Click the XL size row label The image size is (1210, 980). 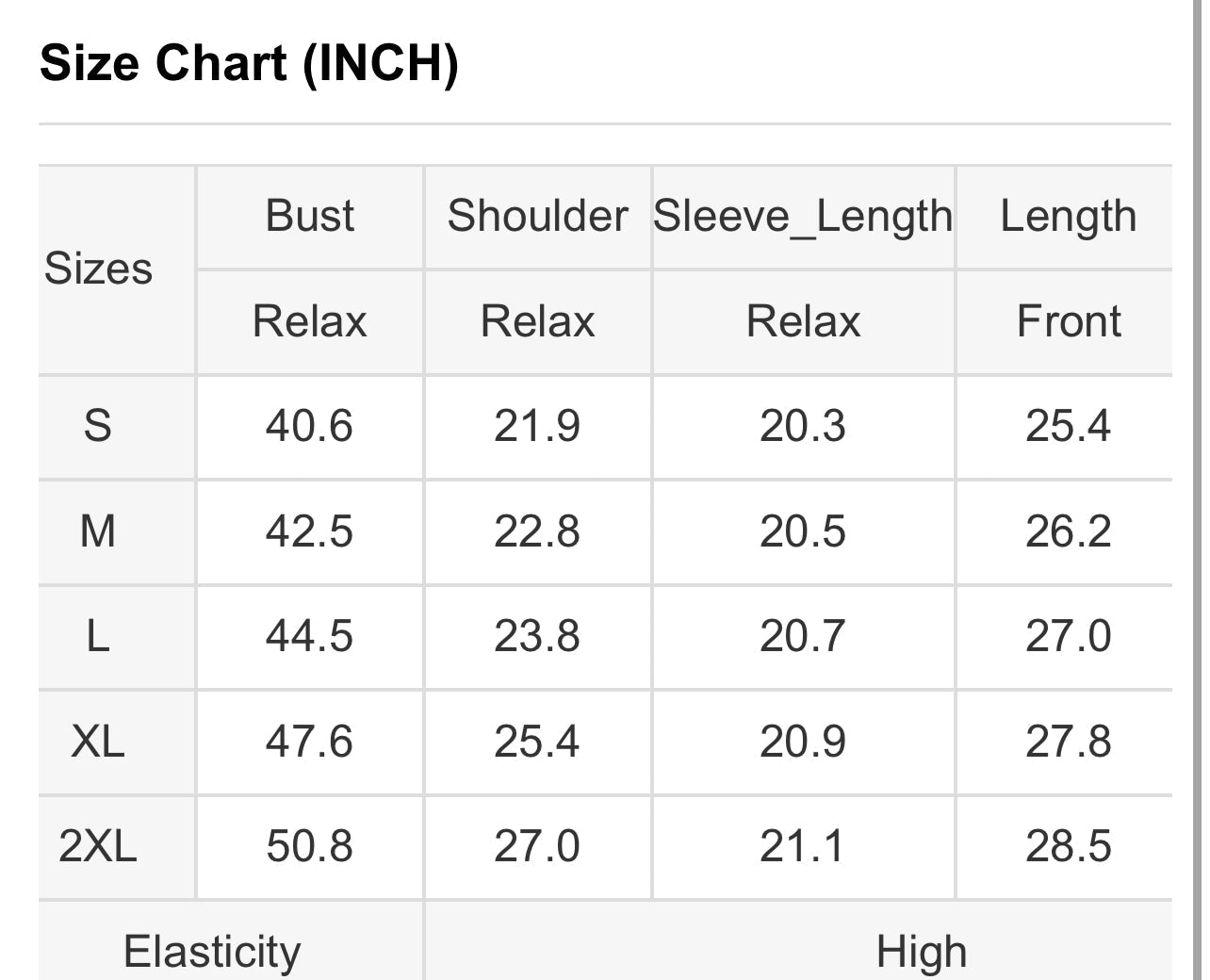[98, 742]
